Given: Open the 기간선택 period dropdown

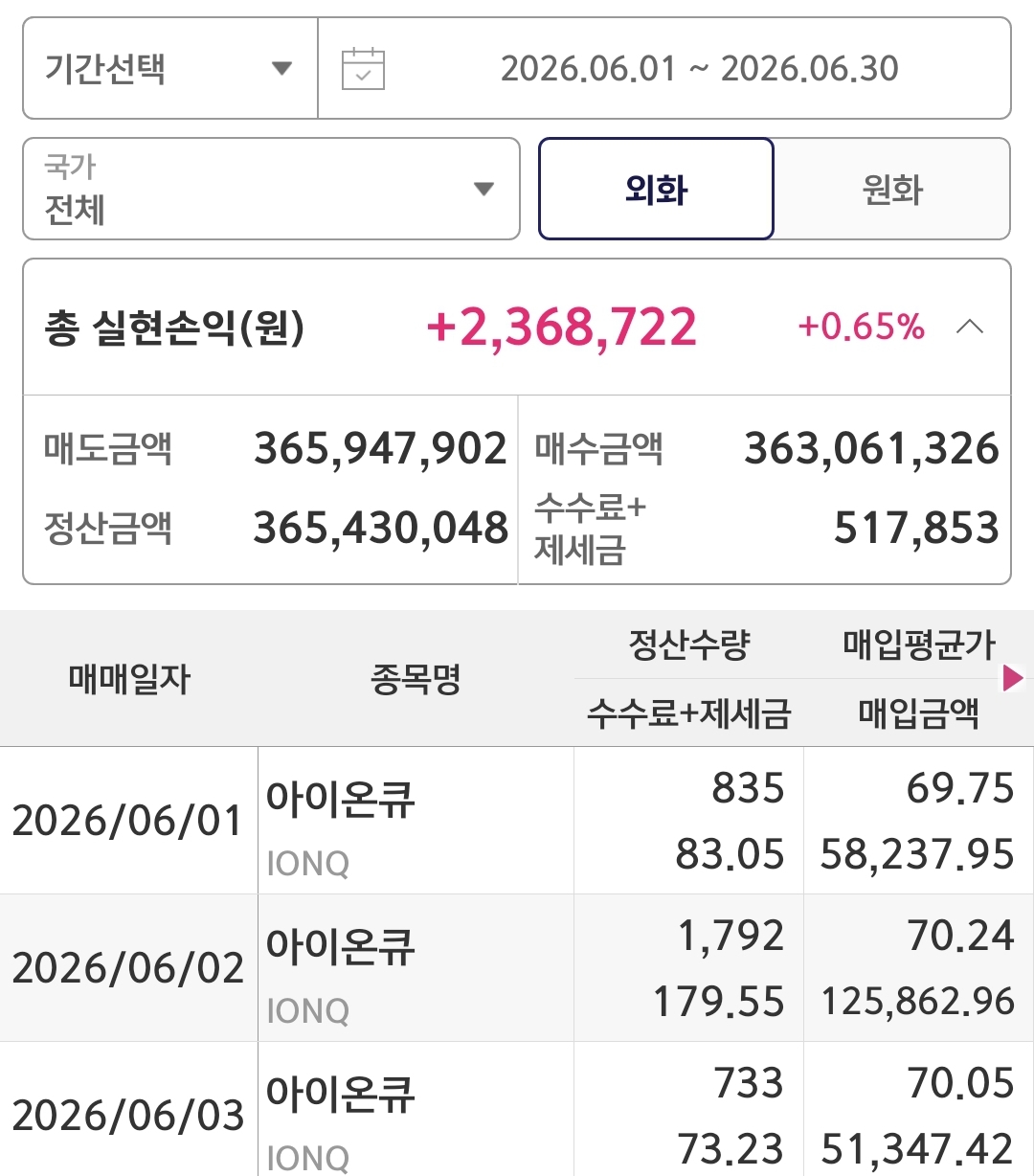Looking at the screenshot, I should (170, 68).
